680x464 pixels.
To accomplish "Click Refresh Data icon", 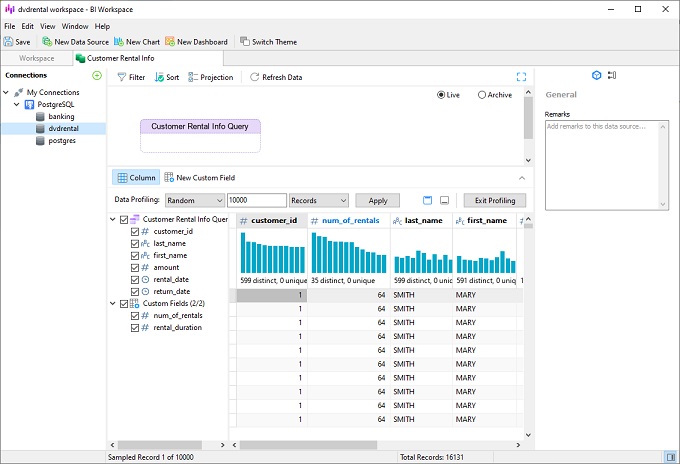I will [x=254, y=77].
